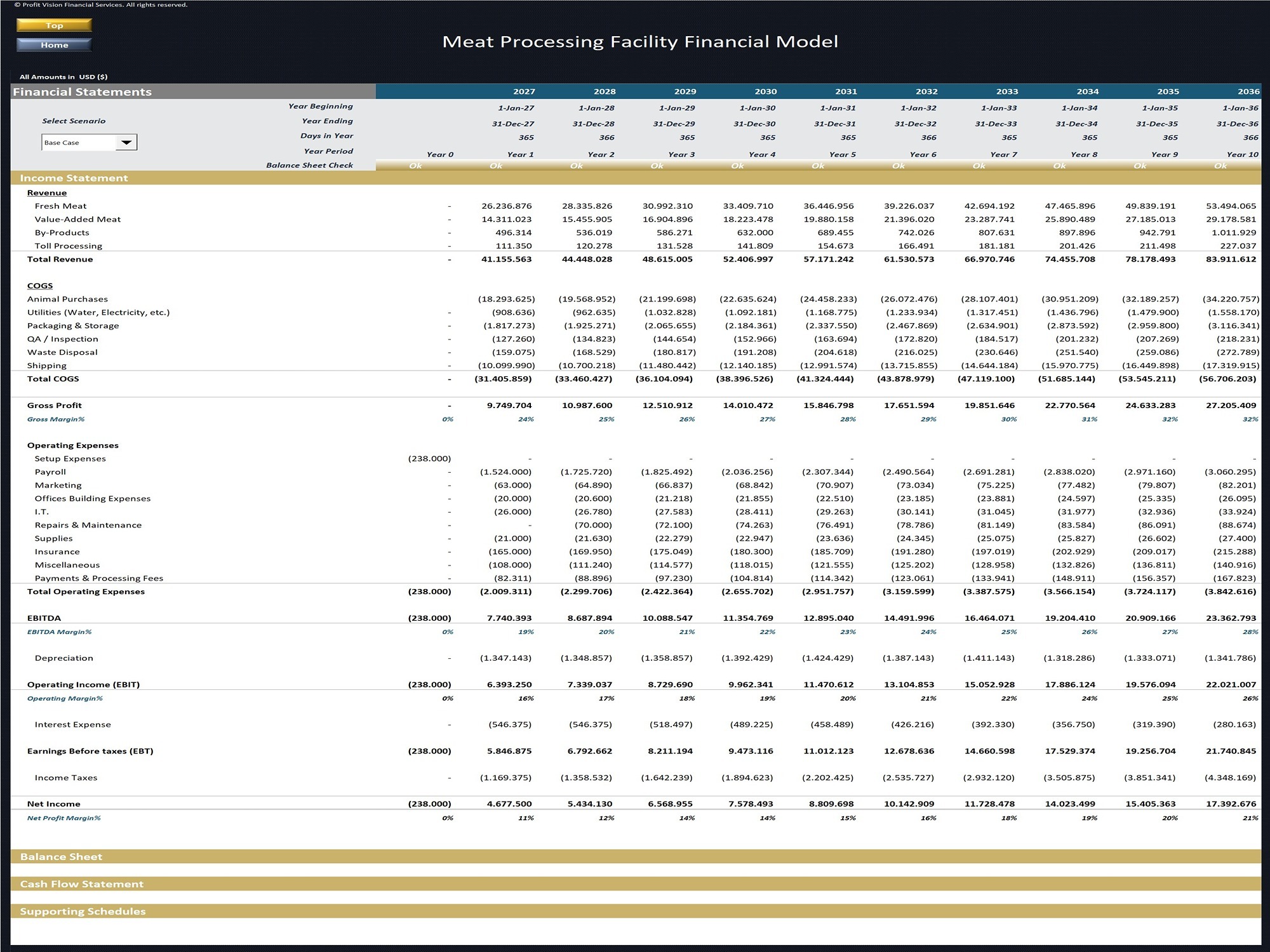Go to the Home button
The height and width of the screenshot is (952, 1270).
point(54,44)
